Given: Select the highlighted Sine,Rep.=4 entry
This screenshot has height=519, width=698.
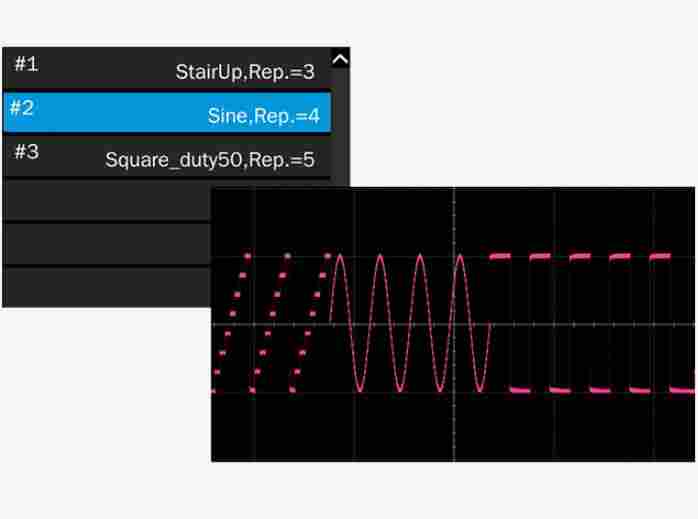Looking at the screenshot, I should coord(263,116).
